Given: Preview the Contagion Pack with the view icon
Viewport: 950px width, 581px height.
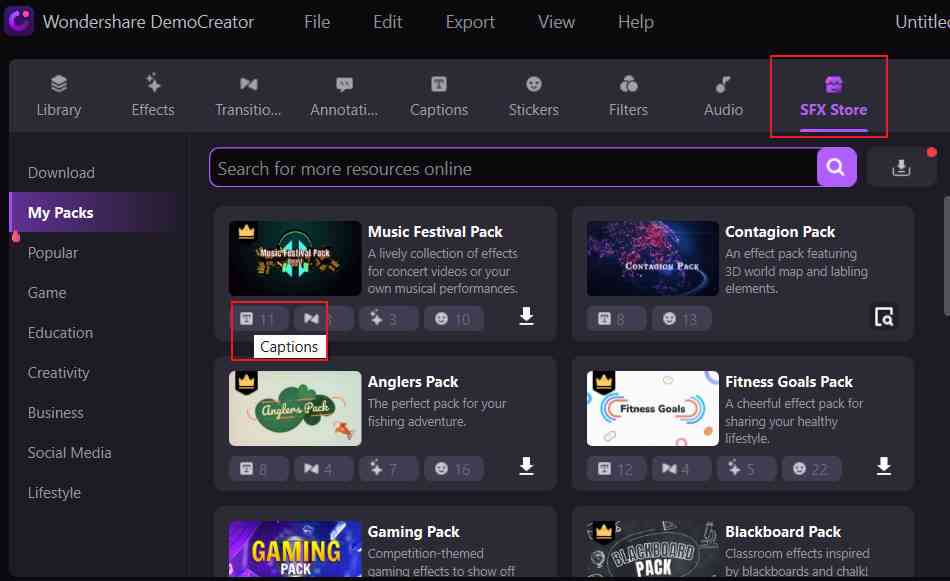Looking at the screenshot, I should [x=884, y=316].
